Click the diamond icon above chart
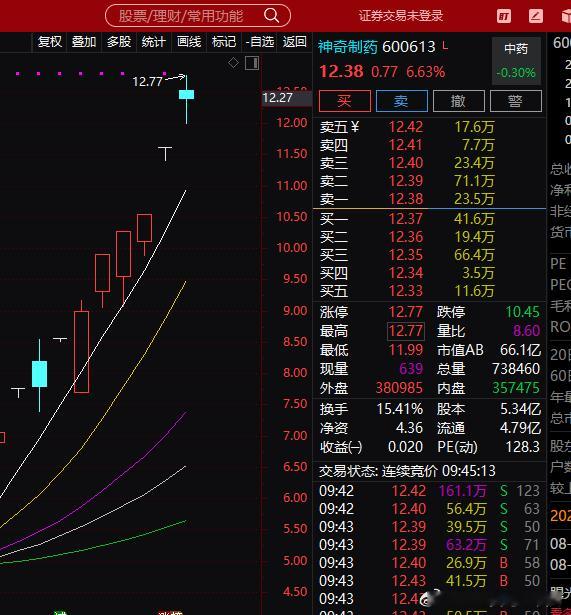The image size is (571, 615). pyautogui.click(x=233, y=62)
